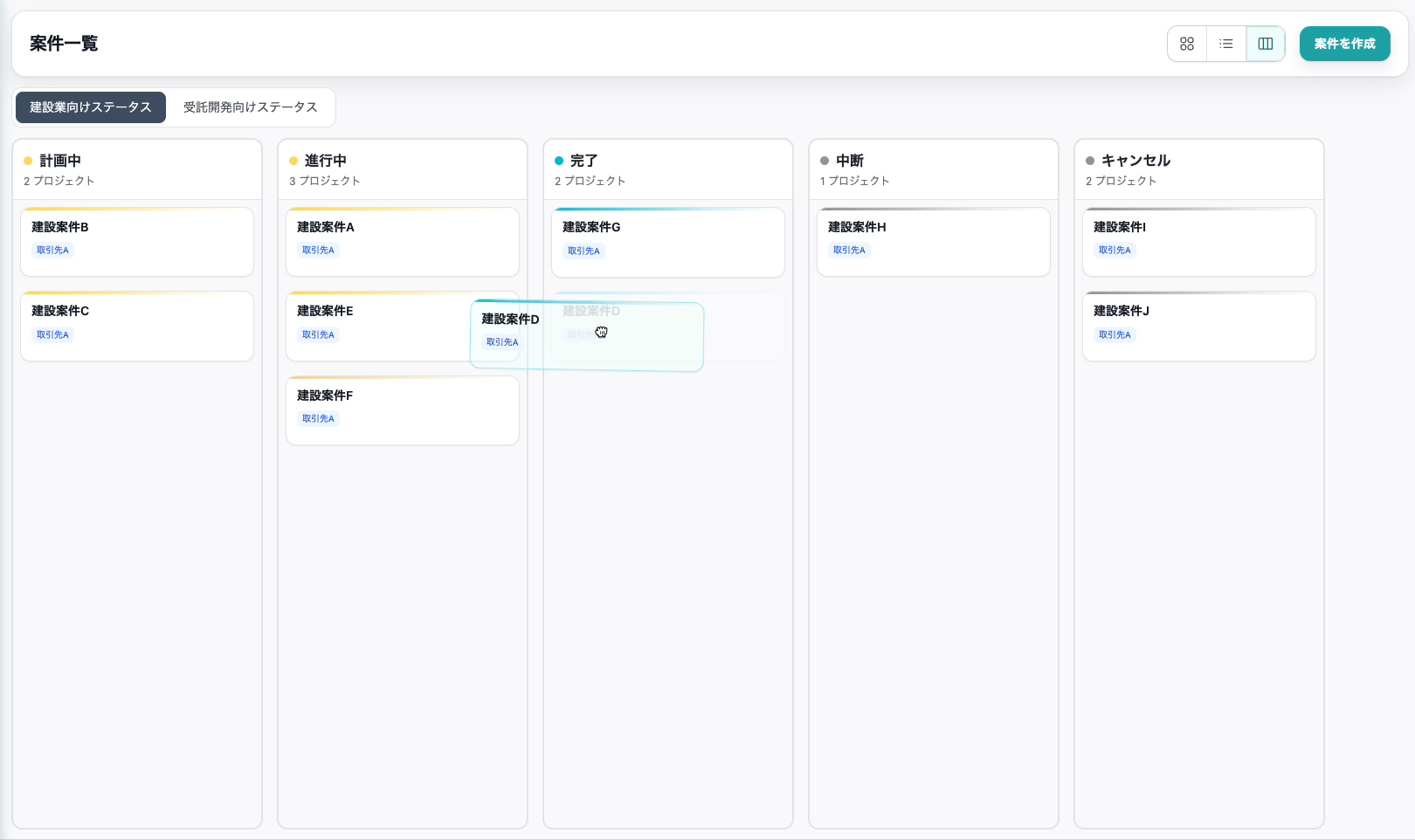Open the 建設案件J card
This screenshot has height=840, width=1415.
pyautogui.click(x=1199, y=326)
